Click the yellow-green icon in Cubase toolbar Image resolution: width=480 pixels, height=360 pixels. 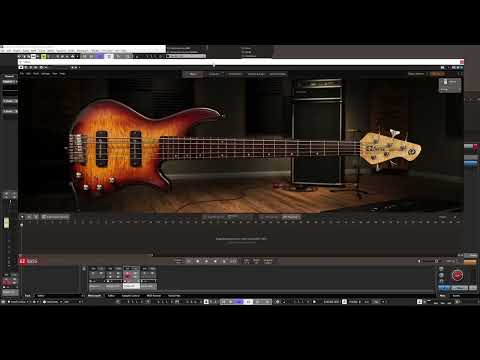[x=43, y=56]
